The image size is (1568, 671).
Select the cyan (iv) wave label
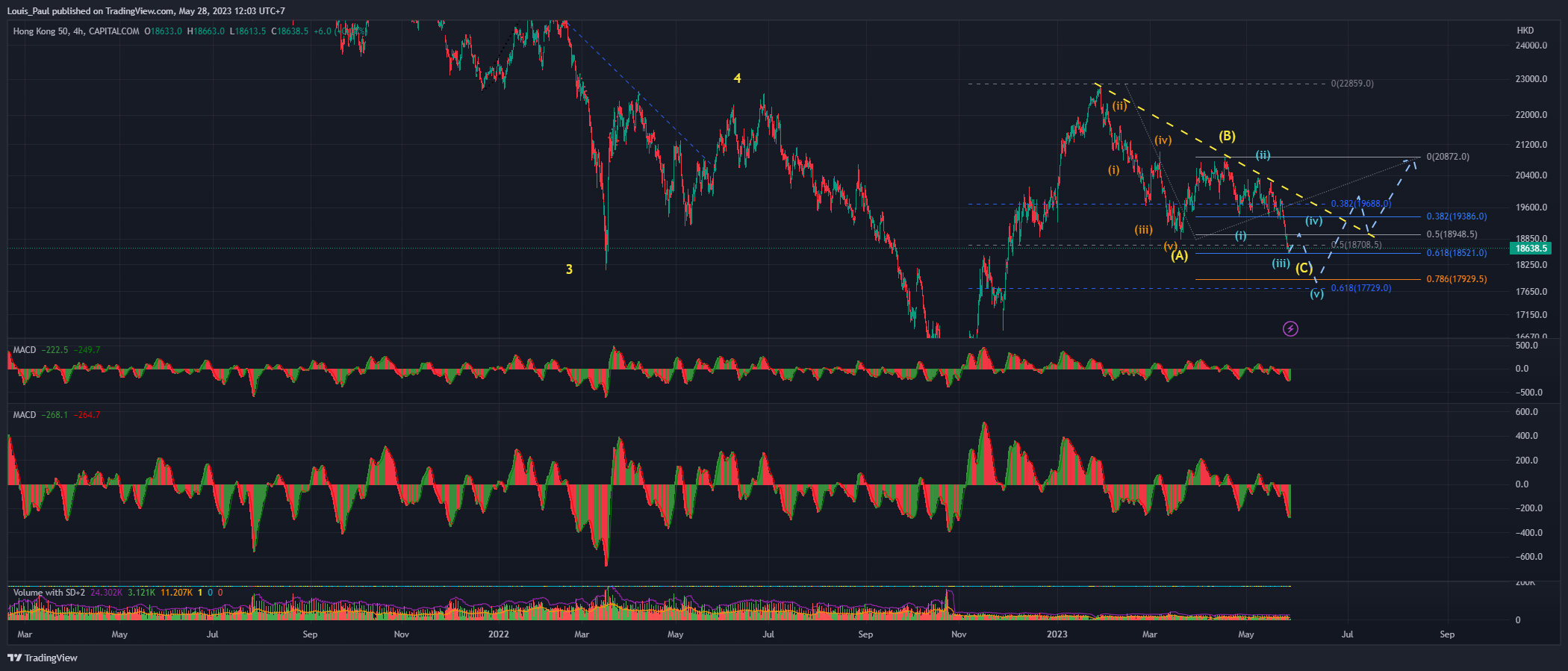[x=1314, y=221]
